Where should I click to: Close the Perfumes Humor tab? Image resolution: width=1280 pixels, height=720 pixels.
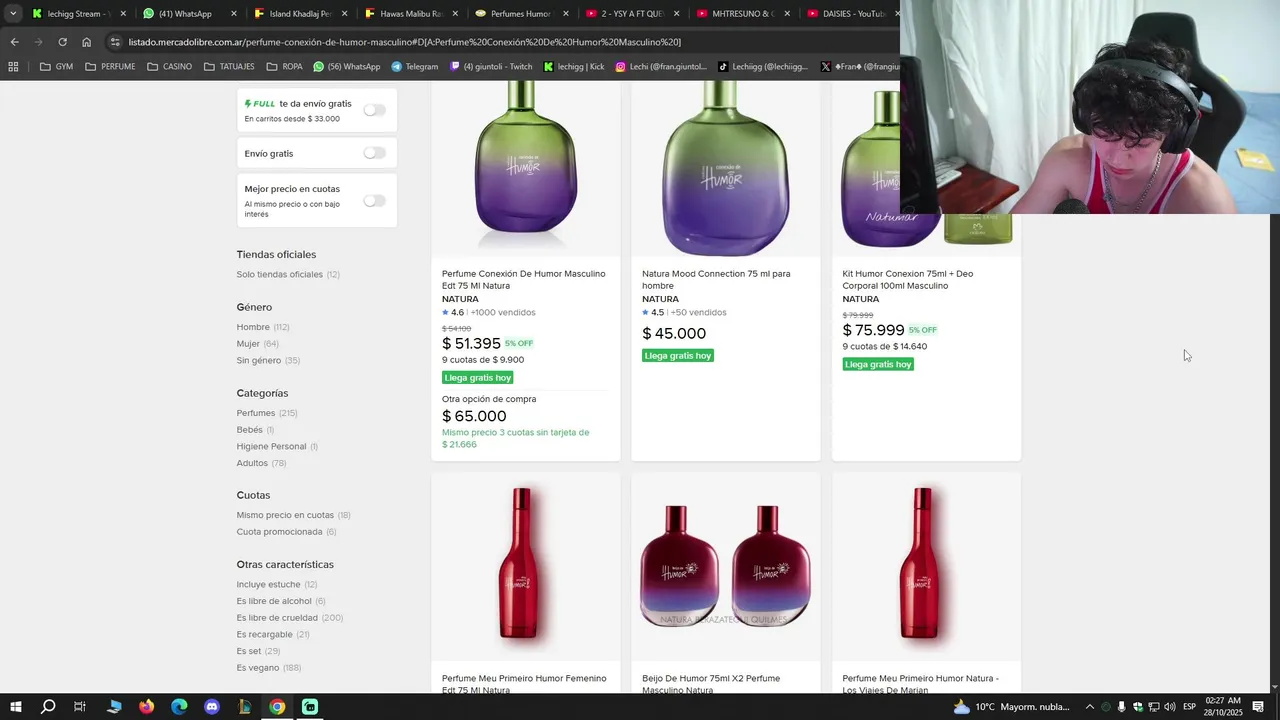click(566, 14)
